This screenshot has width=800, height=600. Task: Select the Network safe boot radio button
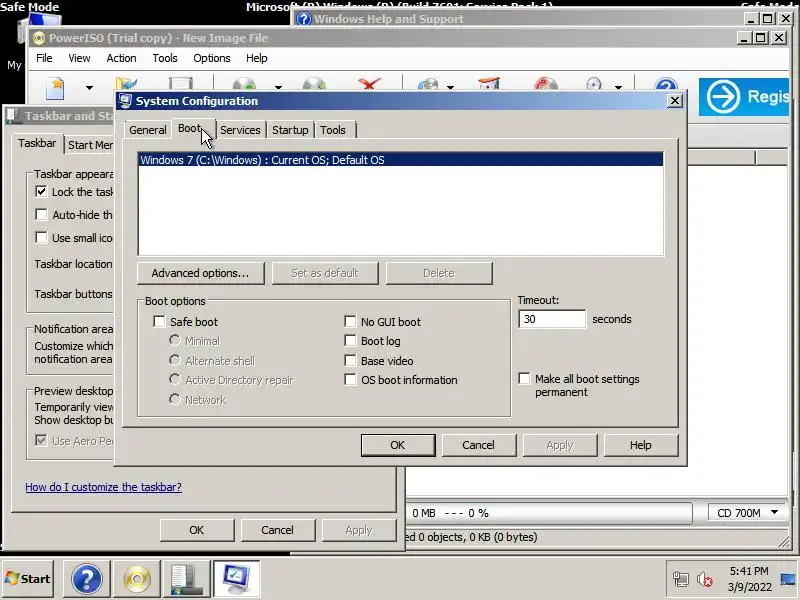174,399
